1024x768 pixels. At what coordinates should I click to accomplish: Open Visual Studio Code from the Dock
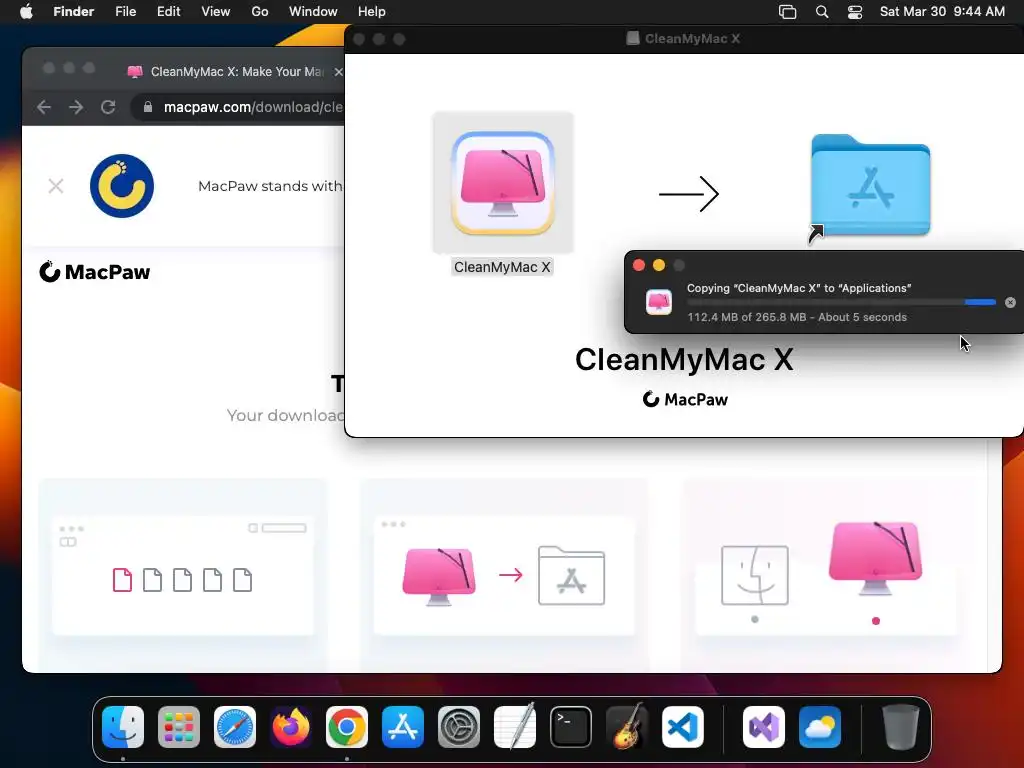point(683,727)
